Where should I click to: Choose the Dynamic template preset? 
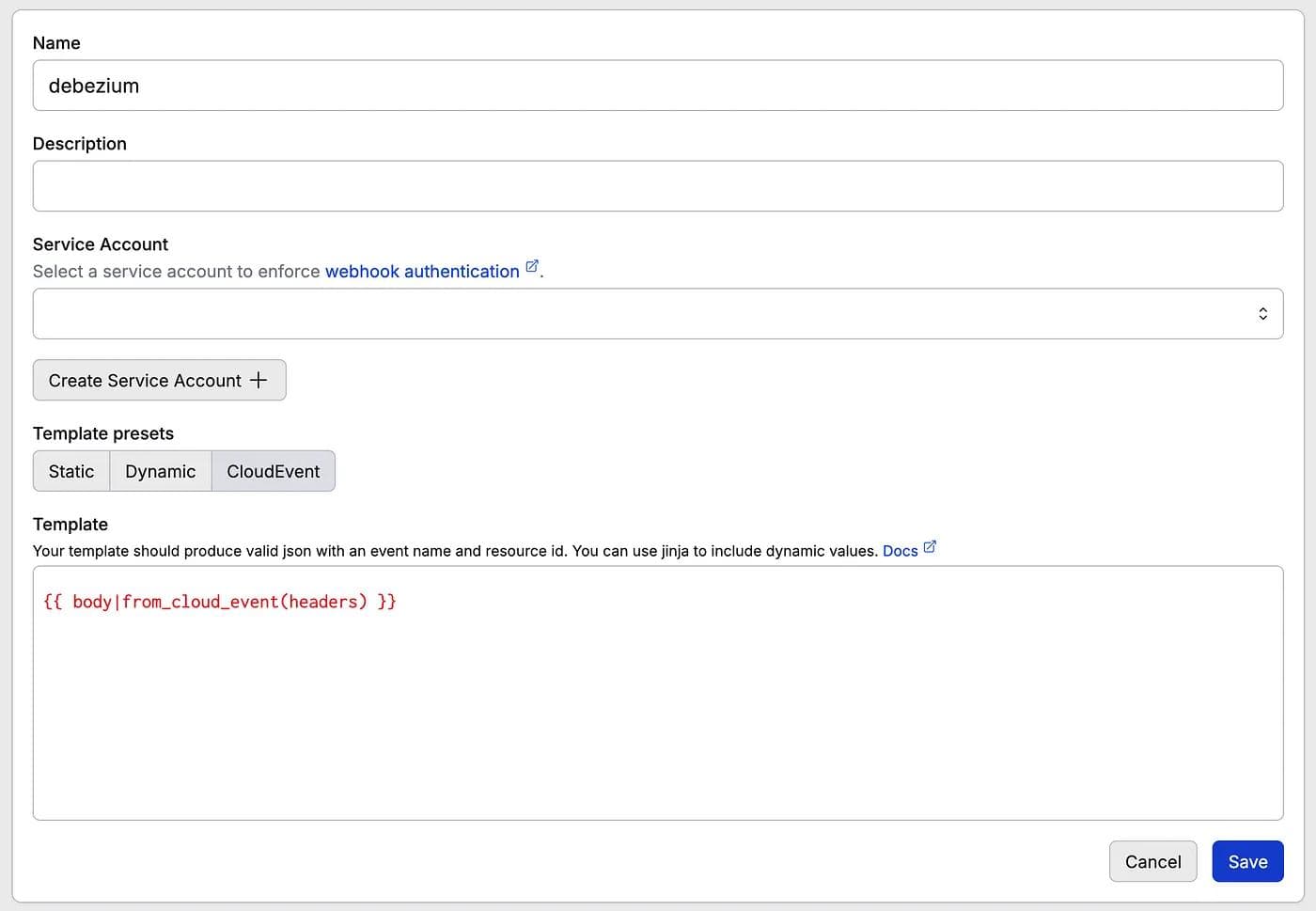tap(161, 471)
